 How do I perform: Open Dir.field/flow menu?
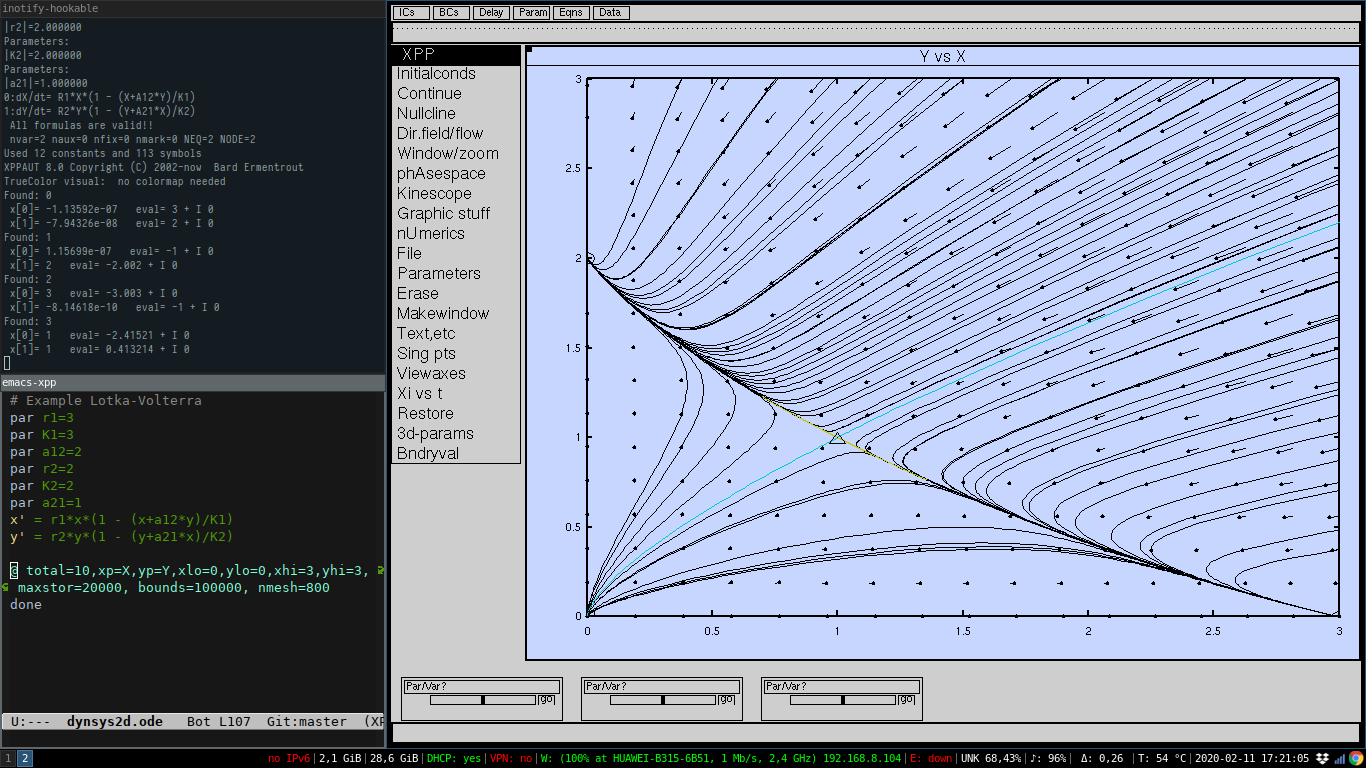(456, 134)
